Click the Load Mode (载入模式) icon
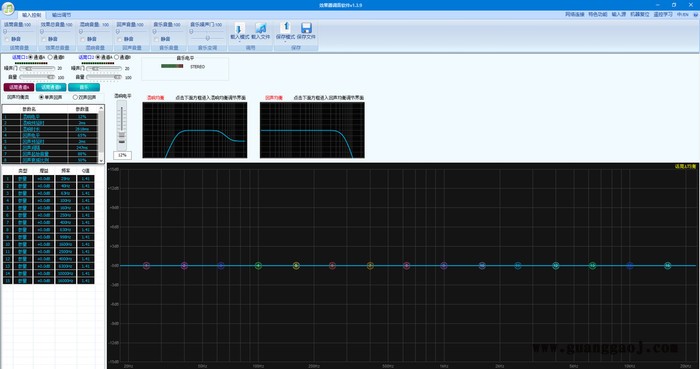The width and height of the screenshot is (700, 369). (239, 28)
